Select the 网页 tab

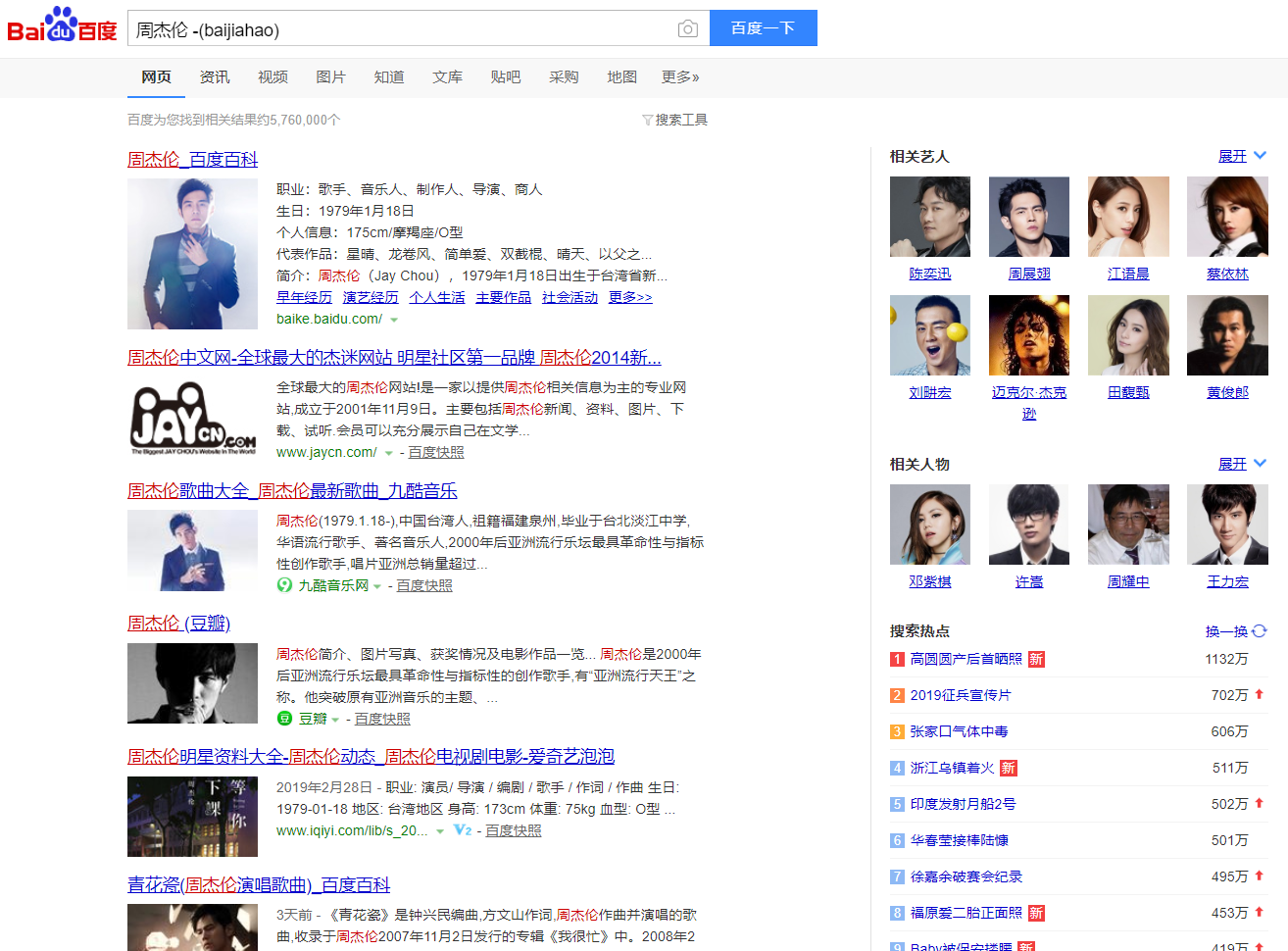coord(156,76)
